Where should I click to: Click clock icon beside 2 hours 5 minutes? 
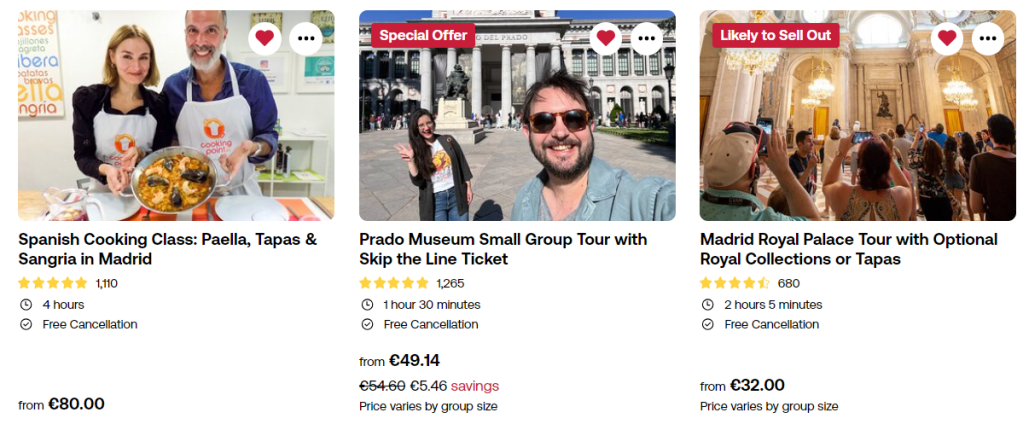(x=708, y=305)
